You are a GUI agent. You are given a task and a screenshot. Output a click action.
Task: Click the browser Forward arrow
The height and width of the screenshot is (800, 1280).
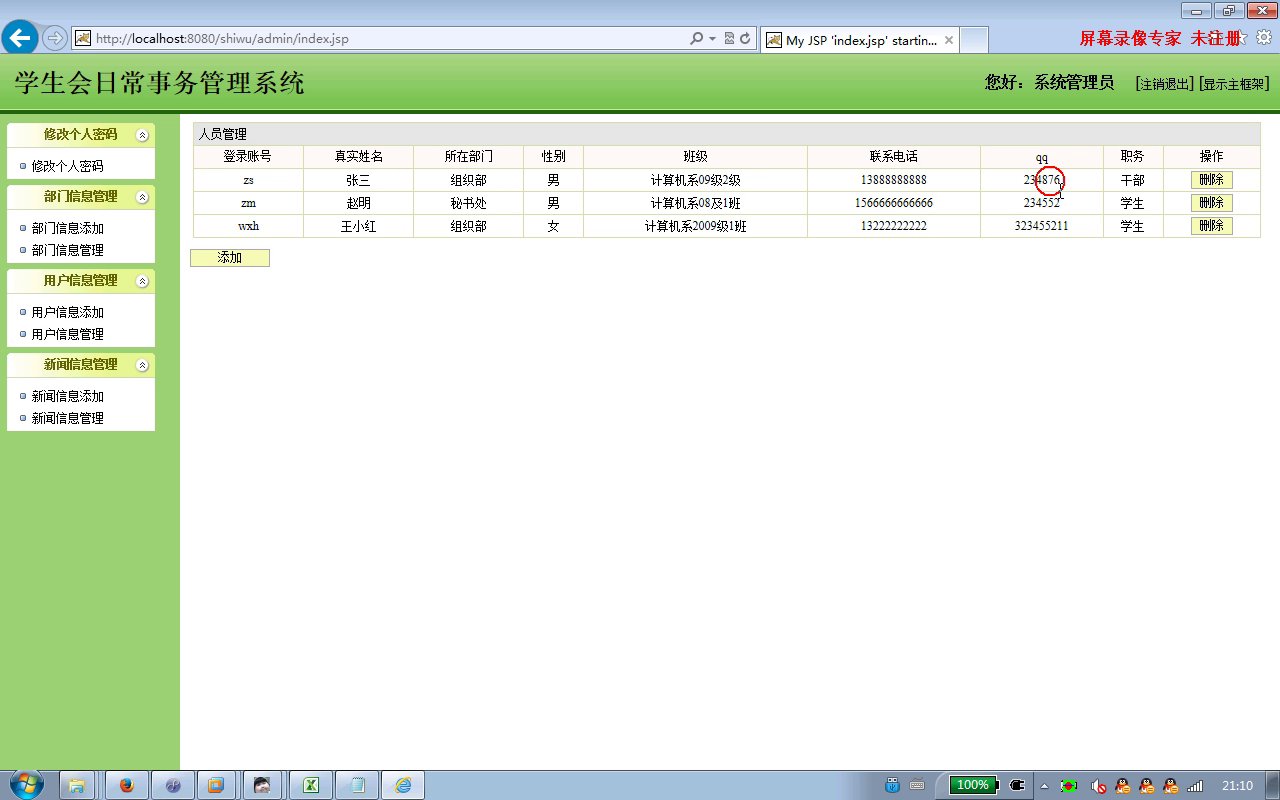point(55,39)
